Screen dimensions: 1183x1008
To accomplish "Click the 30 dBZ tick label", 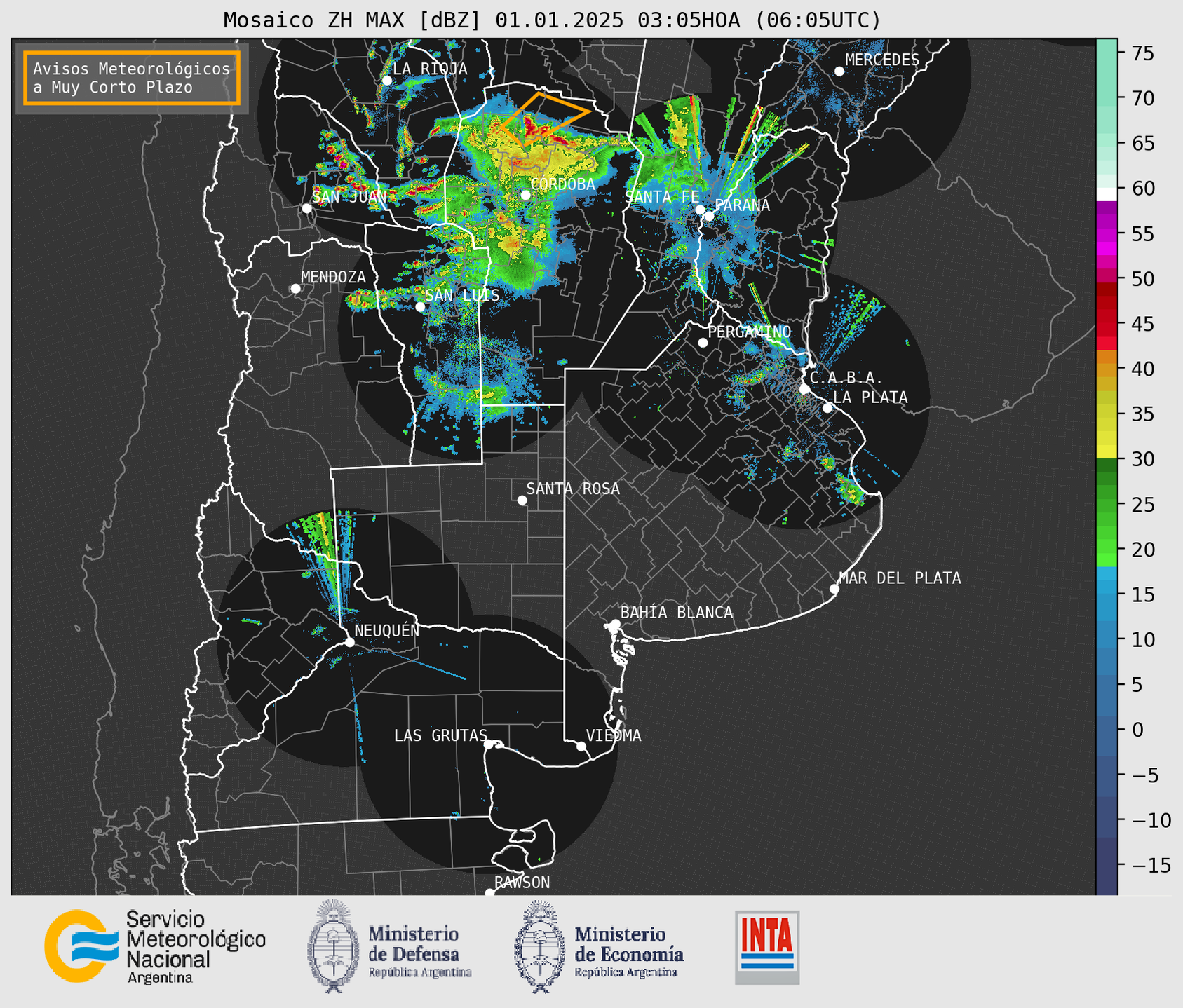I will tap(1142, 459).
